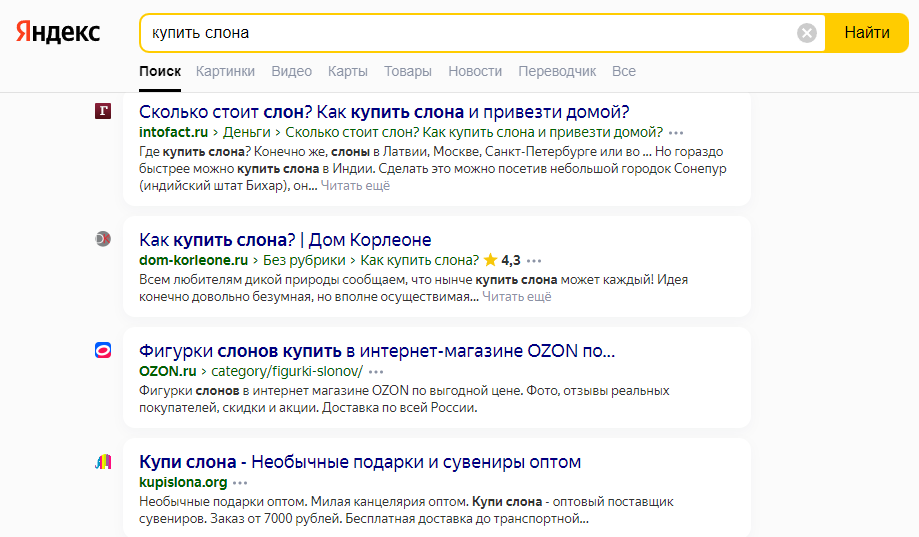The width and height of the screenshot is (919, 537).
Task: Open the dom-korleone.ru domain link
Action: coord(193,260)
